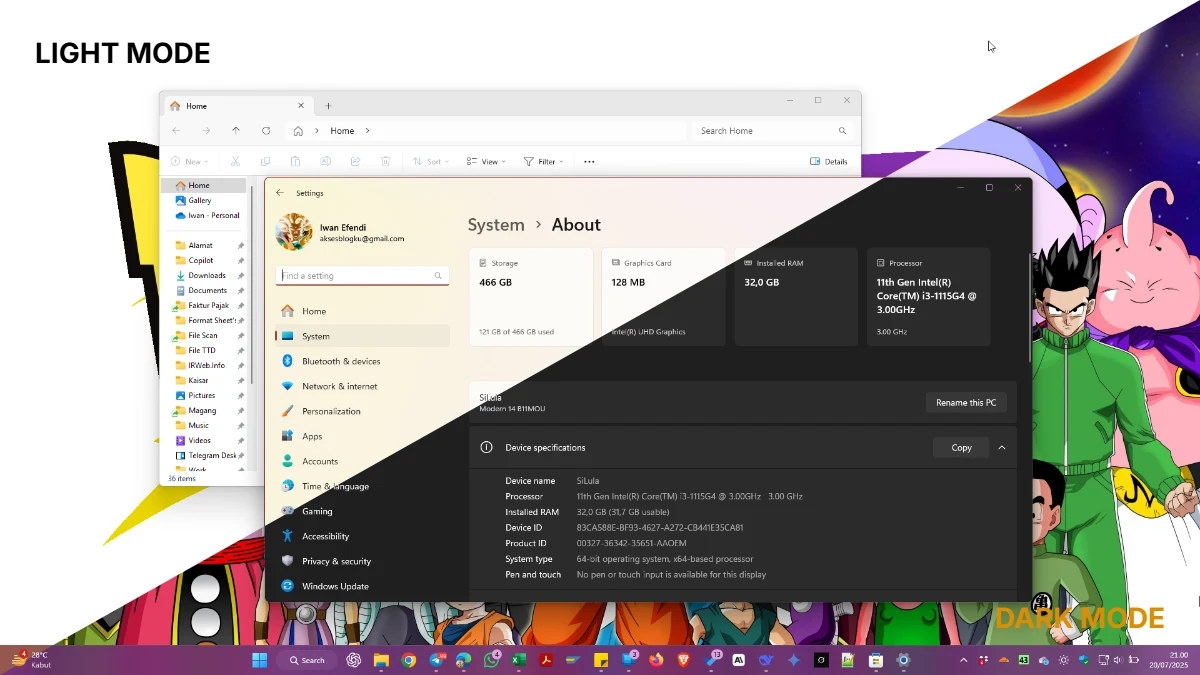
Task: Open the View dropdown menu
Action: pyautogui.click(x=487, y=161)
